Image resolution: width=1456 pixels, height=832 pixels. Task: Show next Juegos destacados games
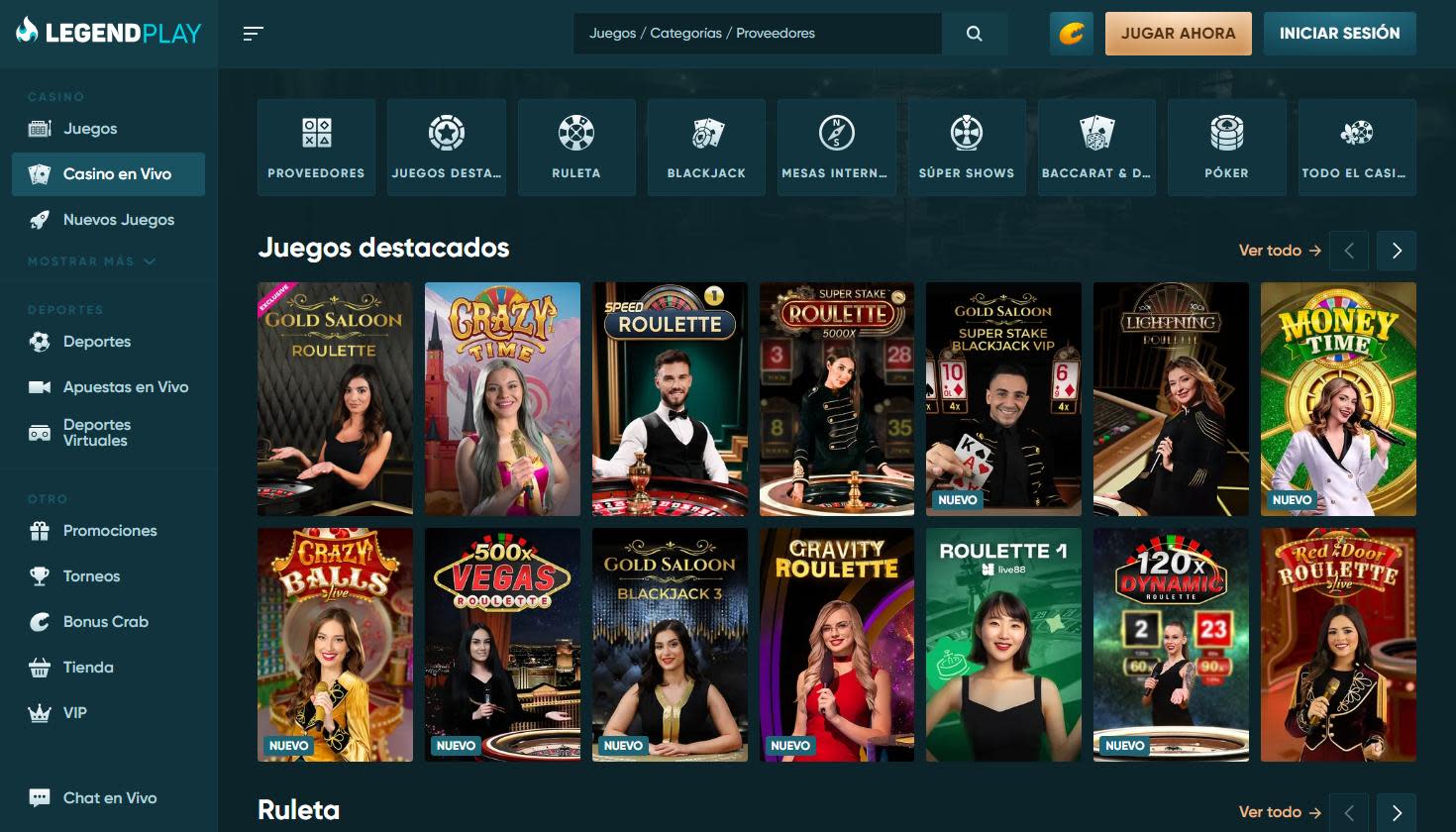(1397, 251)
